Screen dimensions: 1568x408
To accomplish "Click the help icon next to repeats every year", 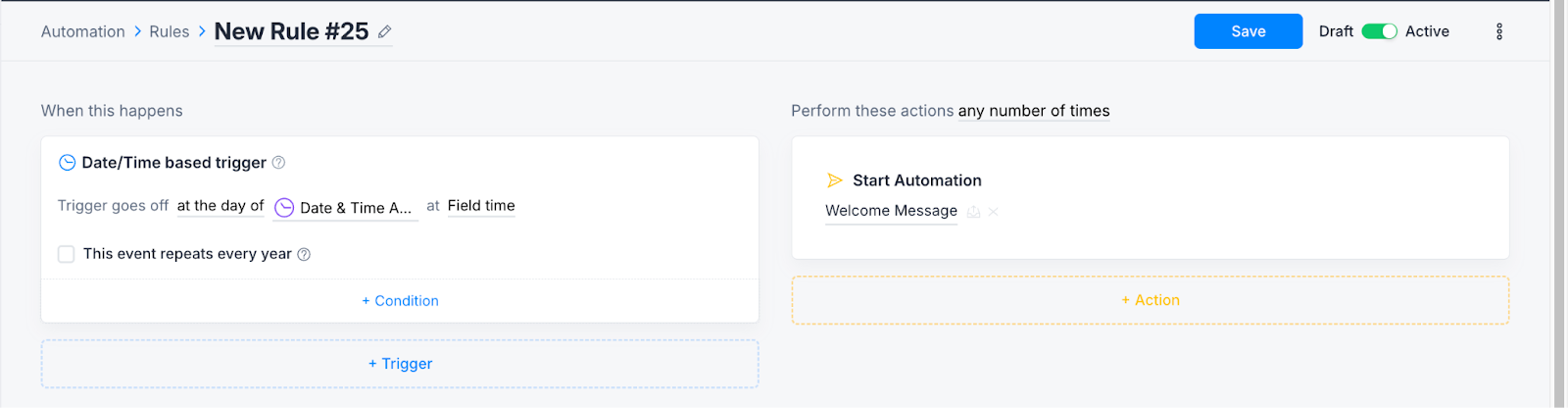I will tap(304, 255).
